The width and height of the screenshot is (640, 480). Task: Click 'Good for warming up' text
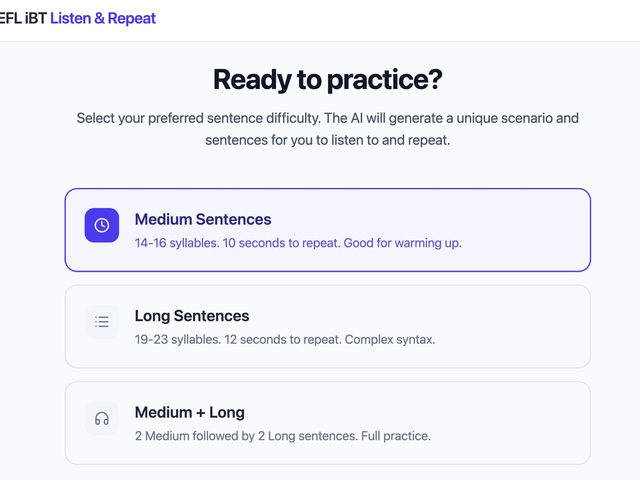tap(402, 243)
